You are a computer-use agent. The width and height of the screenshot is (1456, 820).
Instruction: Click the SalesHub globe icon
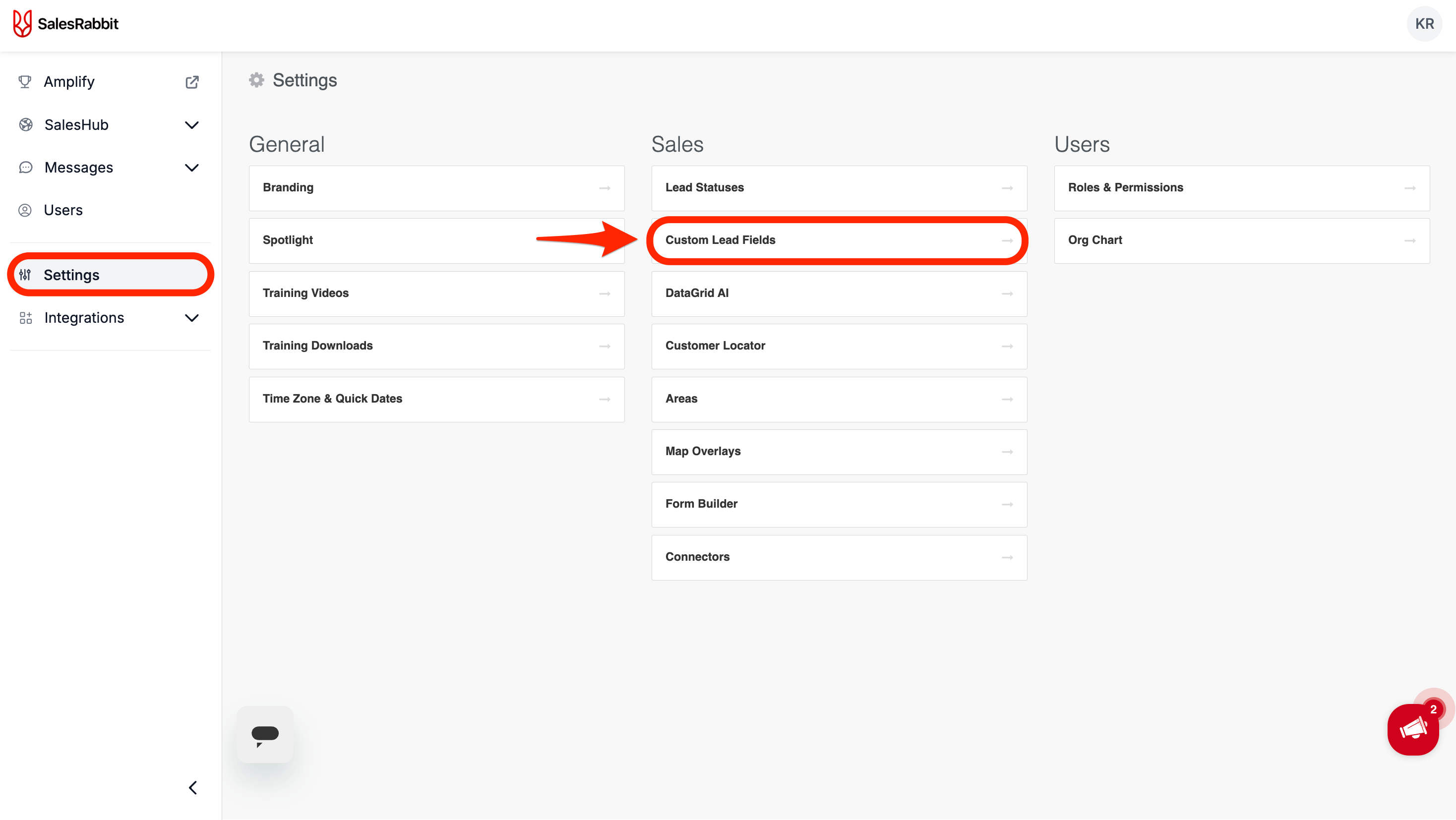click(x=25, y=124)
